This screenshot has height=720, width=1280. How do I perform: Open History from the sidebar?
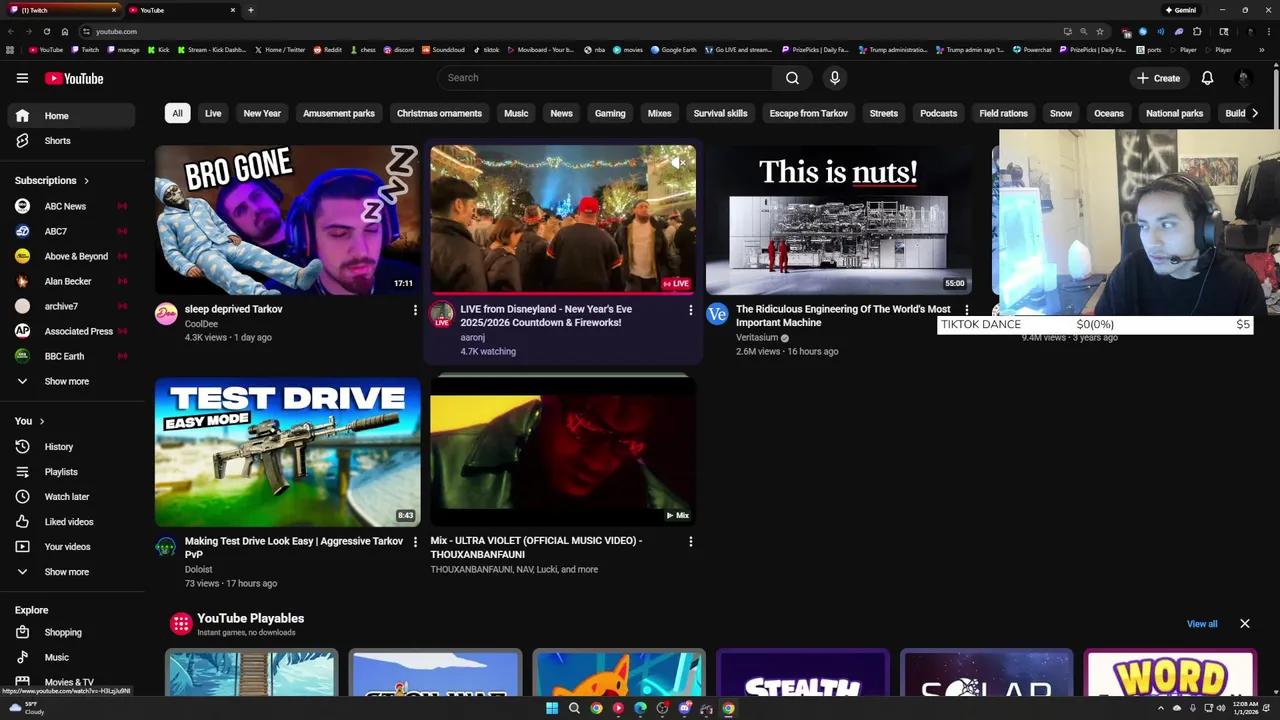tap(70, 447)
